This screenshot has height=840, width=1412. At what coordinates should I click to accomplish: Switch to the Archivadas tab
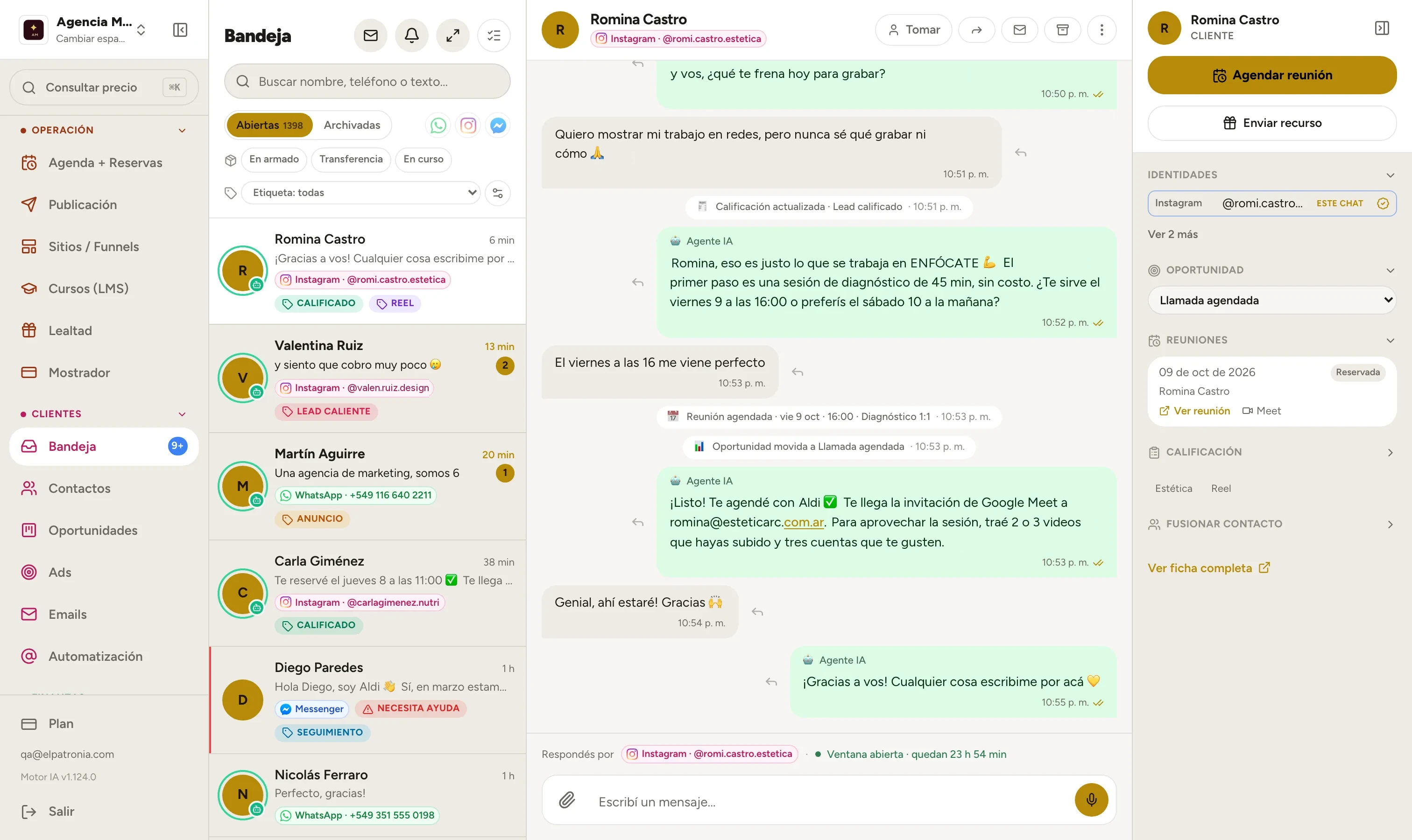coord(352,125)
